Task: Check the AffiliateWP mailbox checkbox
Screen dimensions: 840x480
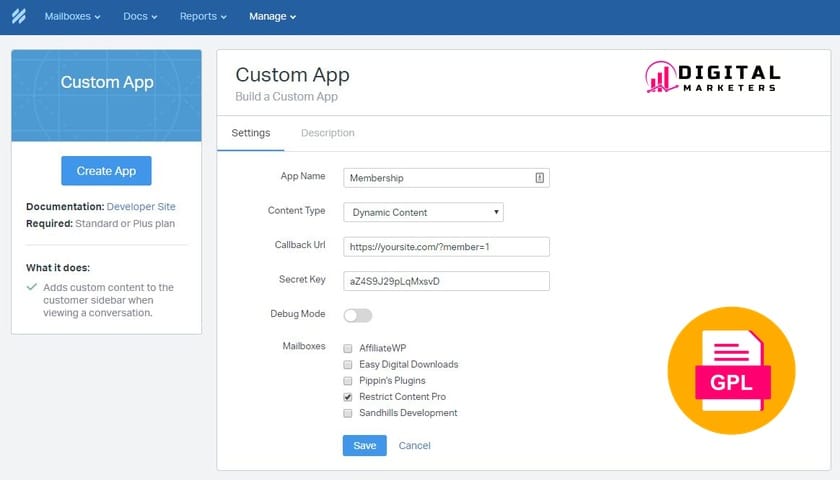Action: pyautogui.click(x=348, y=349)
